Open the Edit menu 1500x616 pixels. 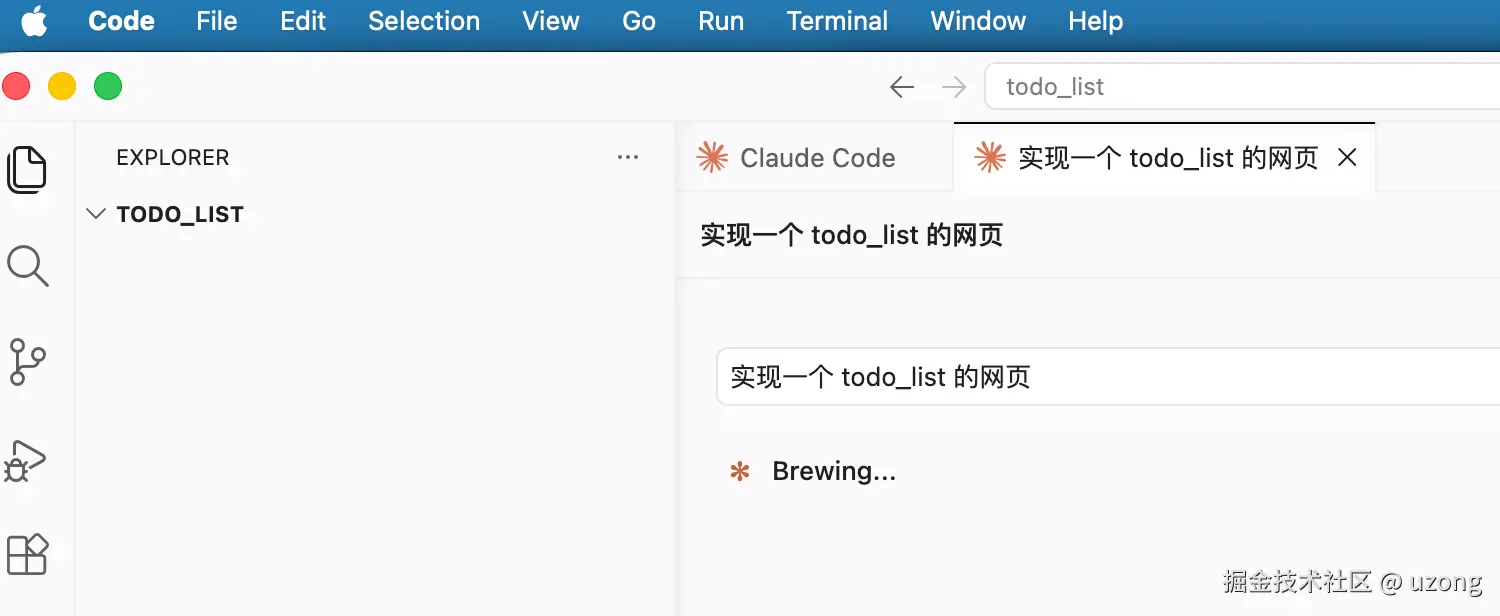pyautogui.click(x=303, y=21)
